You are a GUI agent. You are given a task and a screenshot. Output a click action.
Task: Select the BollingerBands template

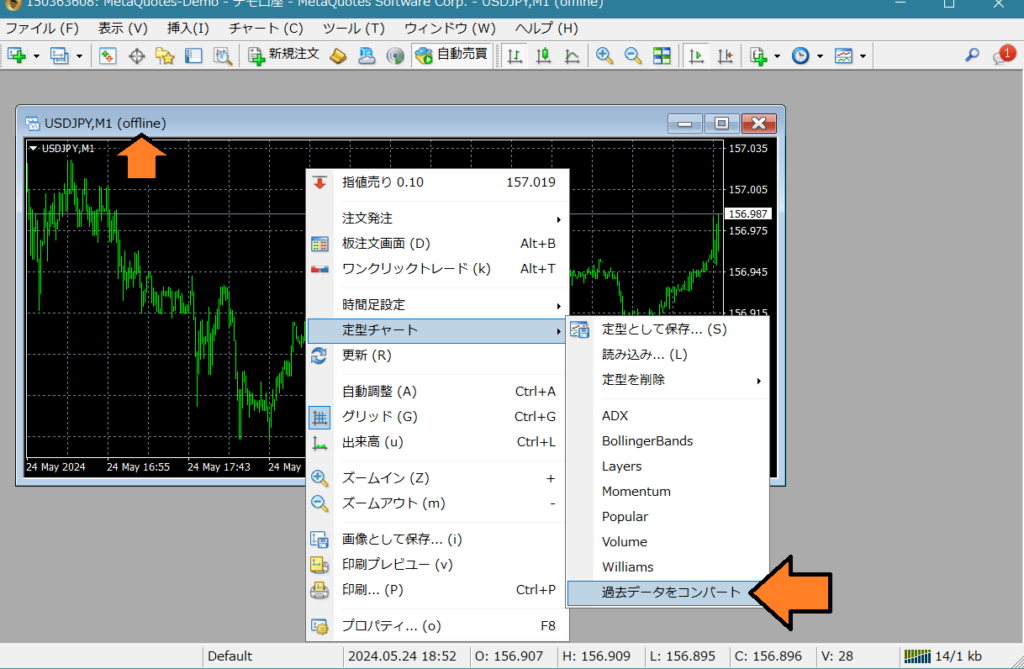651,440
